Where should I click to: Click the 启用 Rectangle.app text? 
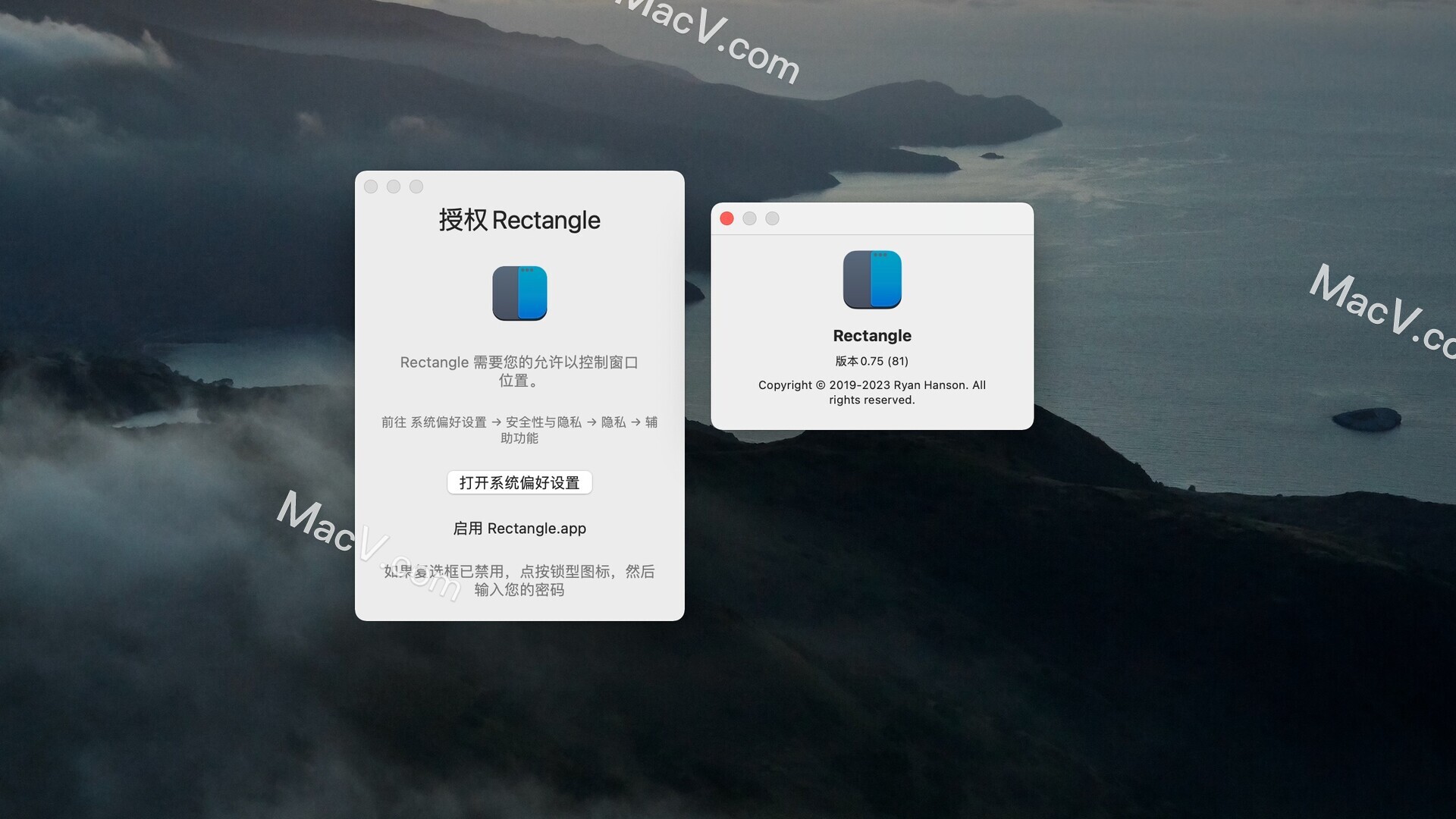click(519, 529)
